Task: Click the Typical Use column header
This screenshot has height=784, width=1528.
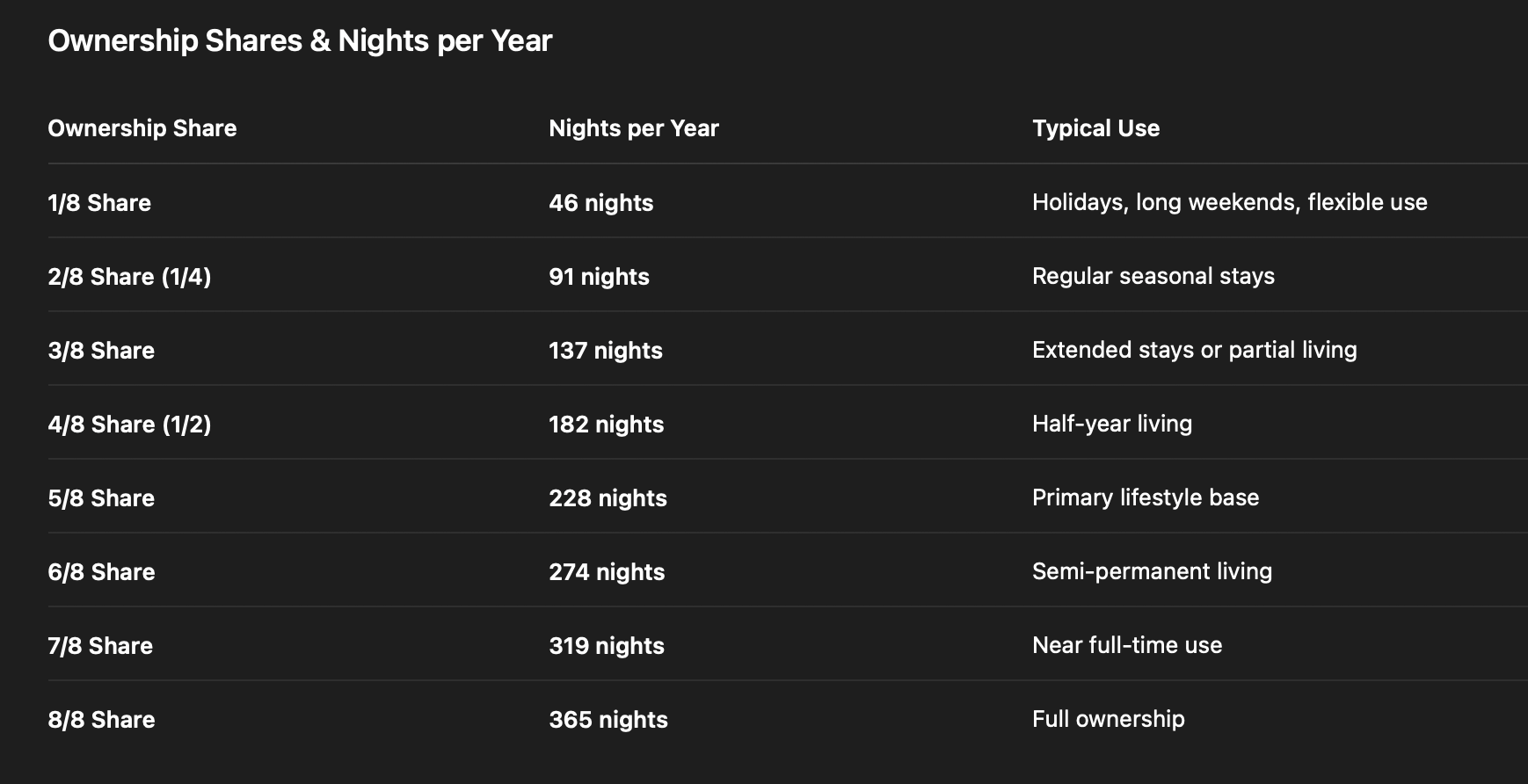Action: [1095, 128]
